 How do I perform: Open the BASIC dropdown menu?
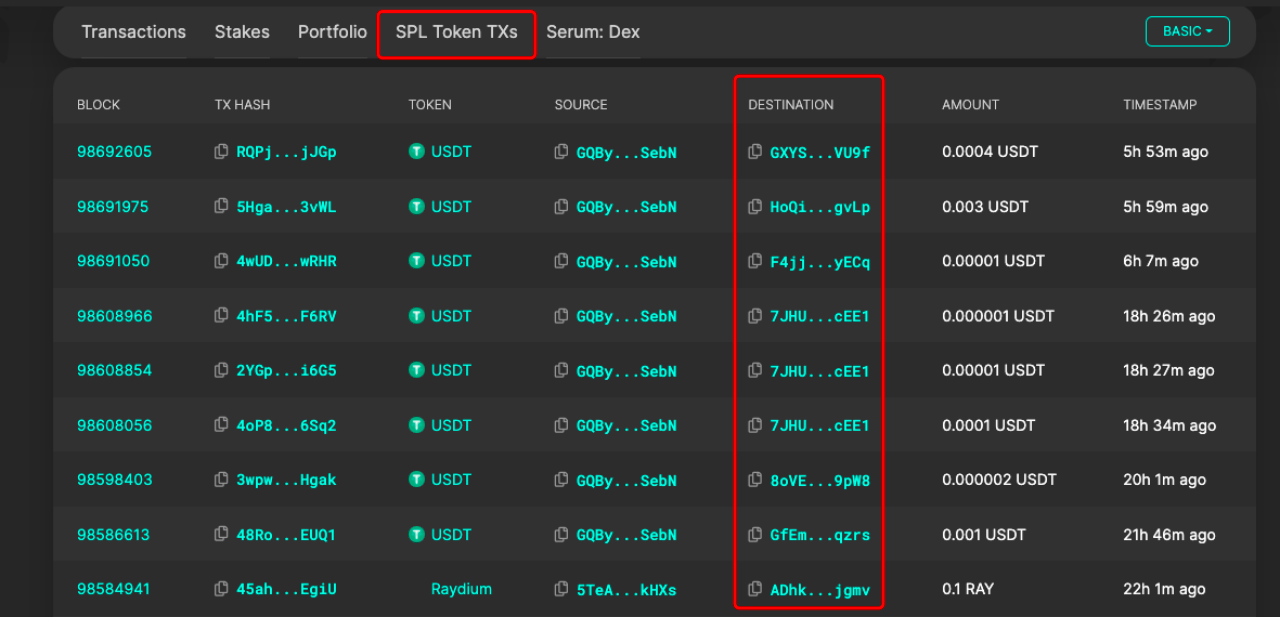[1187, 32]
